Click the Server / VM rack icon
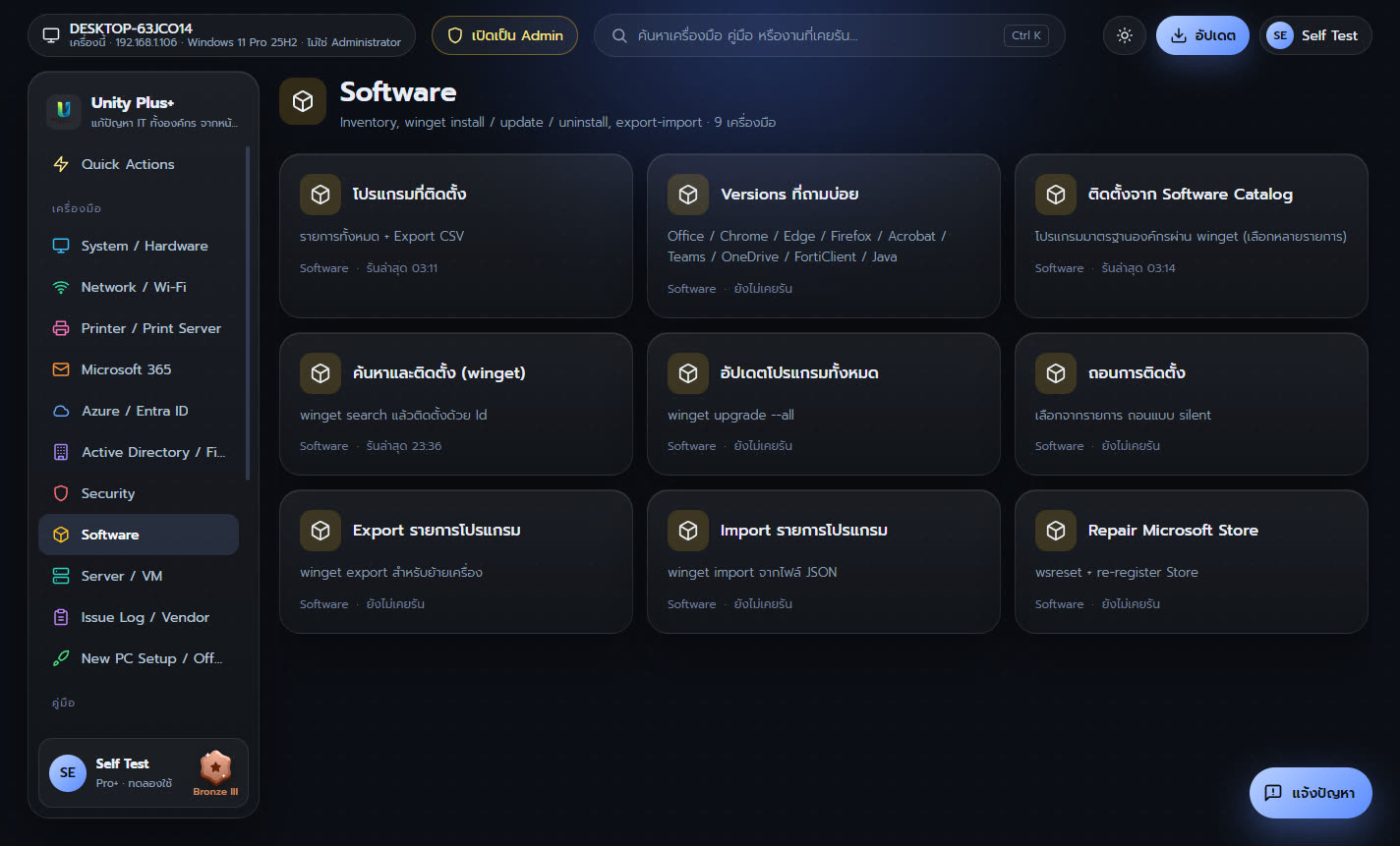 coord(61,576)
